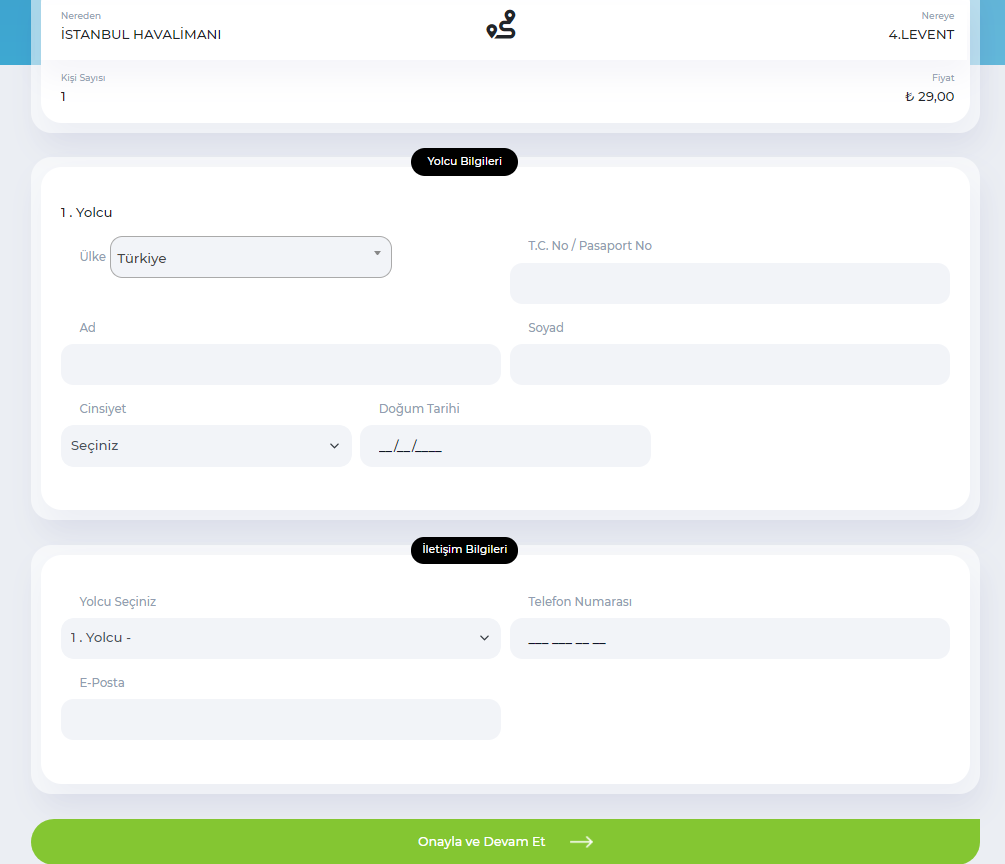Screen dimensions: 1005x864
Task: Click the arrow icon on Onayla button
Action: click(x=581, y=842)
